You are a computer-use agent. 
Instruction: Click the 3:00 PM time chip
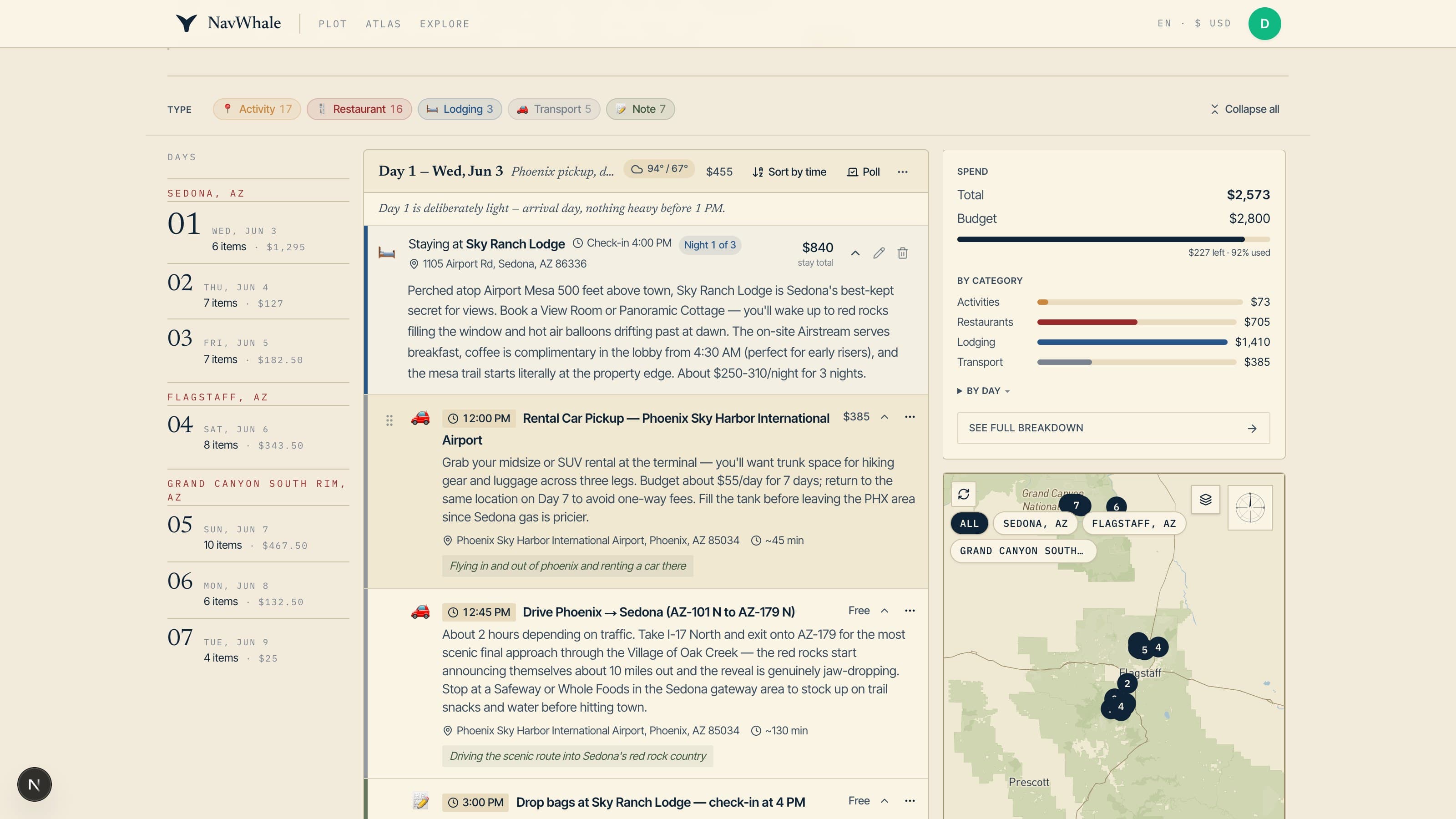tap(475, 802)
